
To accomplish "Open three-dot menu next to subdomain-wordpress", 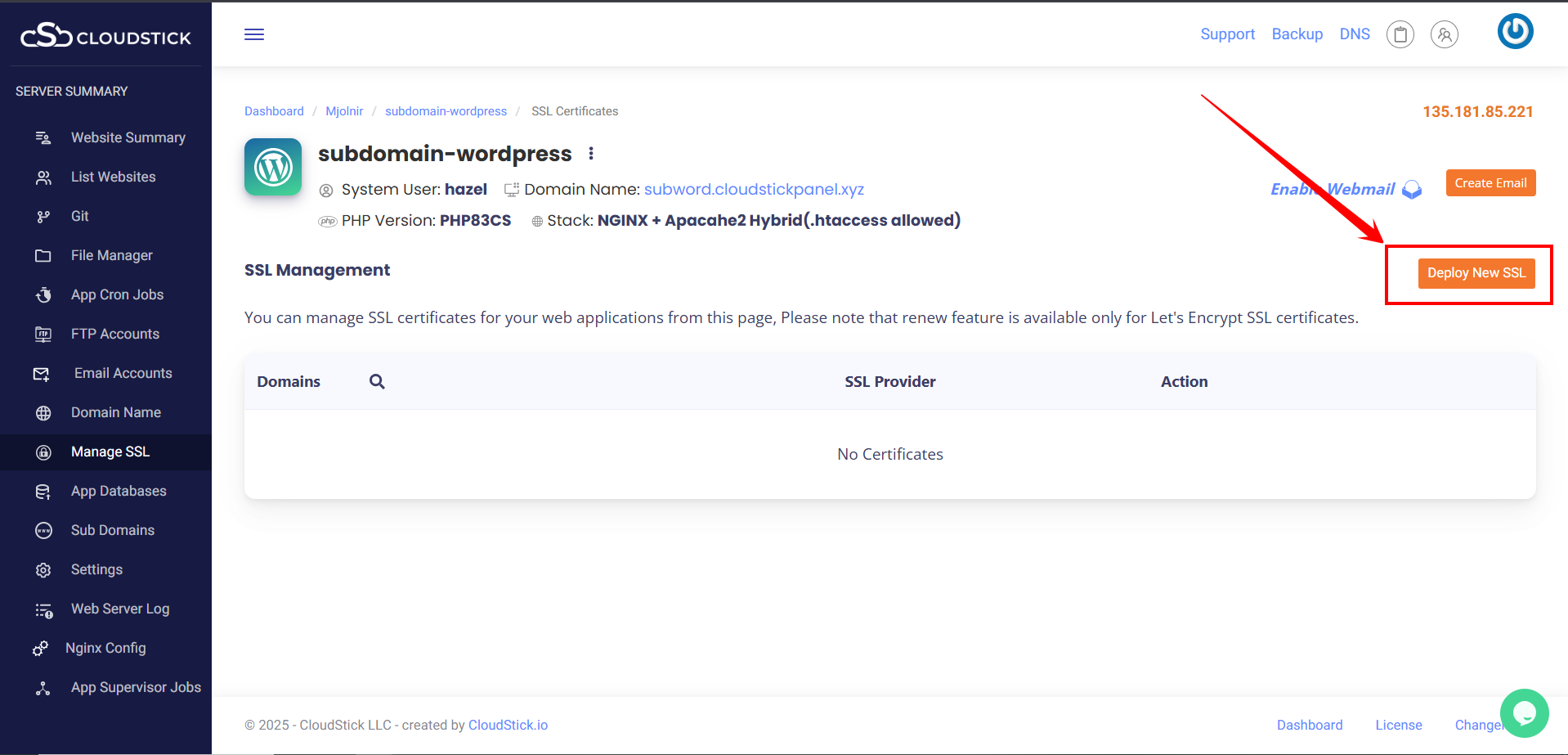I will [x=591, y=154].
